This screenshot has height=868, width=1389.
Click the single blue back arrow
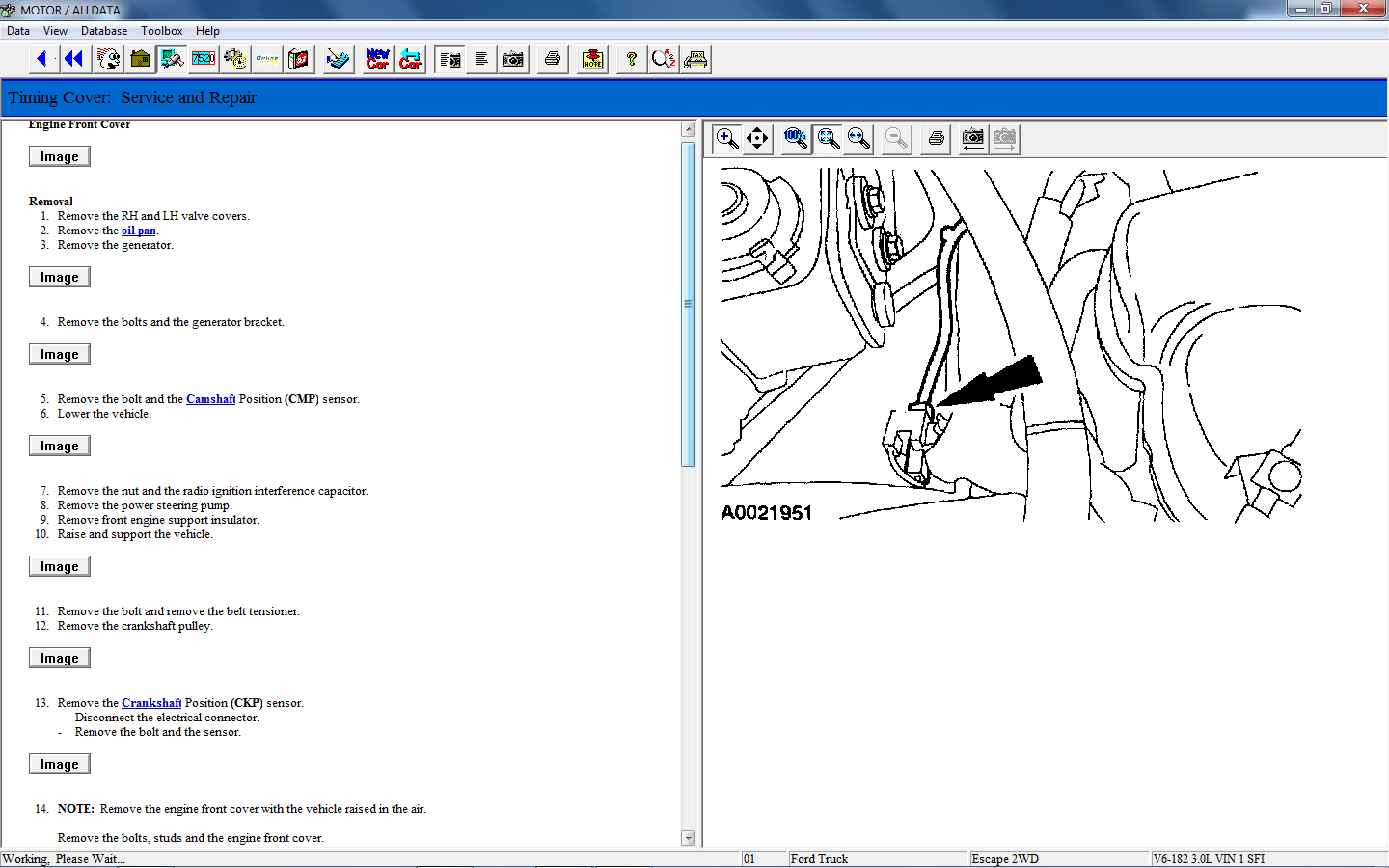[x=41, y=59]
